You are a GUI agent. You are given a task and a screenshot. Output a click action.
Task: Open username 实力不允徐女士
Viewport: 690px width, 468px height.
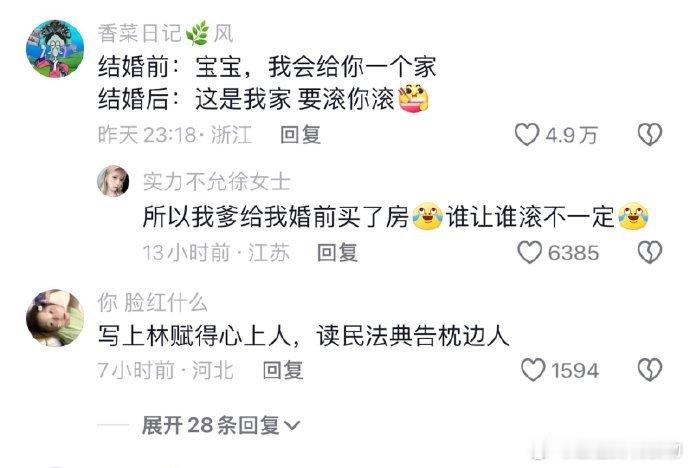217,181
